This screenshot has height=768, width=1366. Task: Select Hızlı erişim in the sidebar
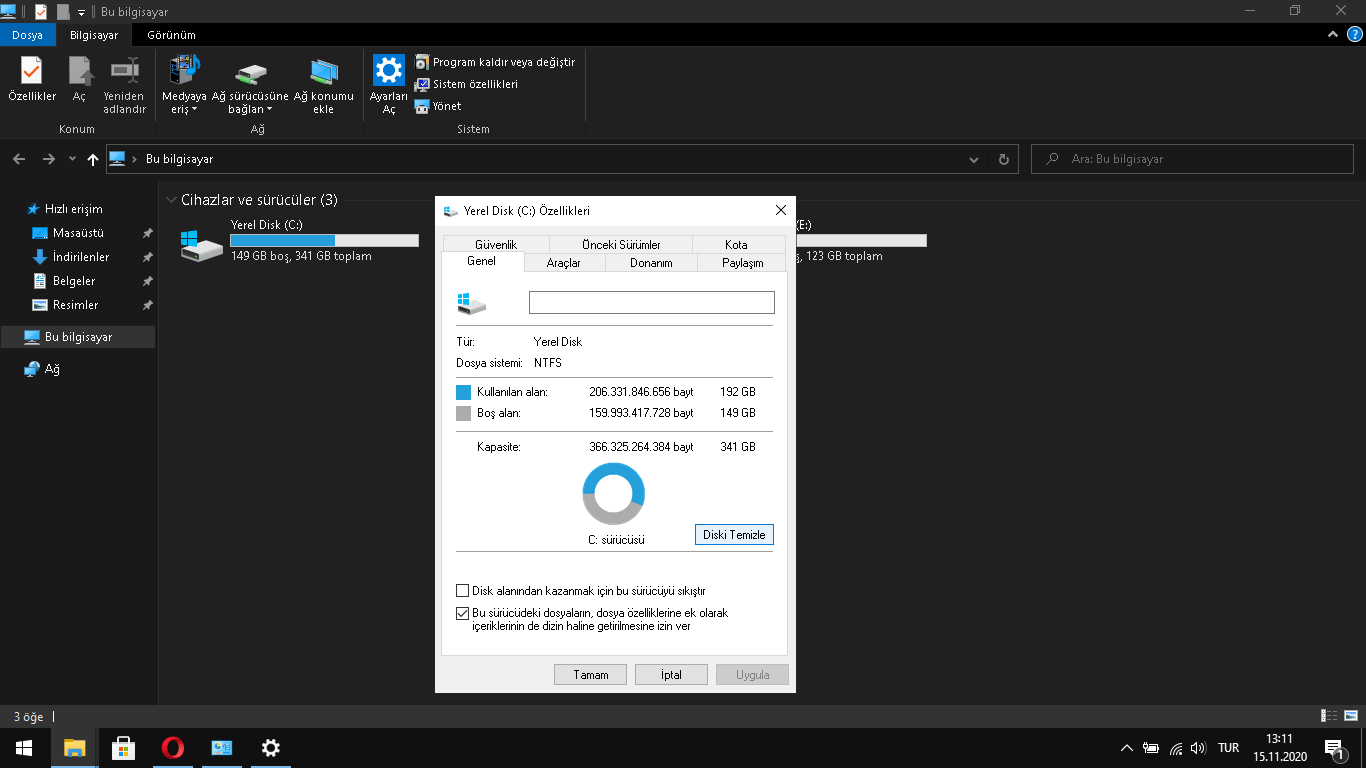[x=73, y=209]
